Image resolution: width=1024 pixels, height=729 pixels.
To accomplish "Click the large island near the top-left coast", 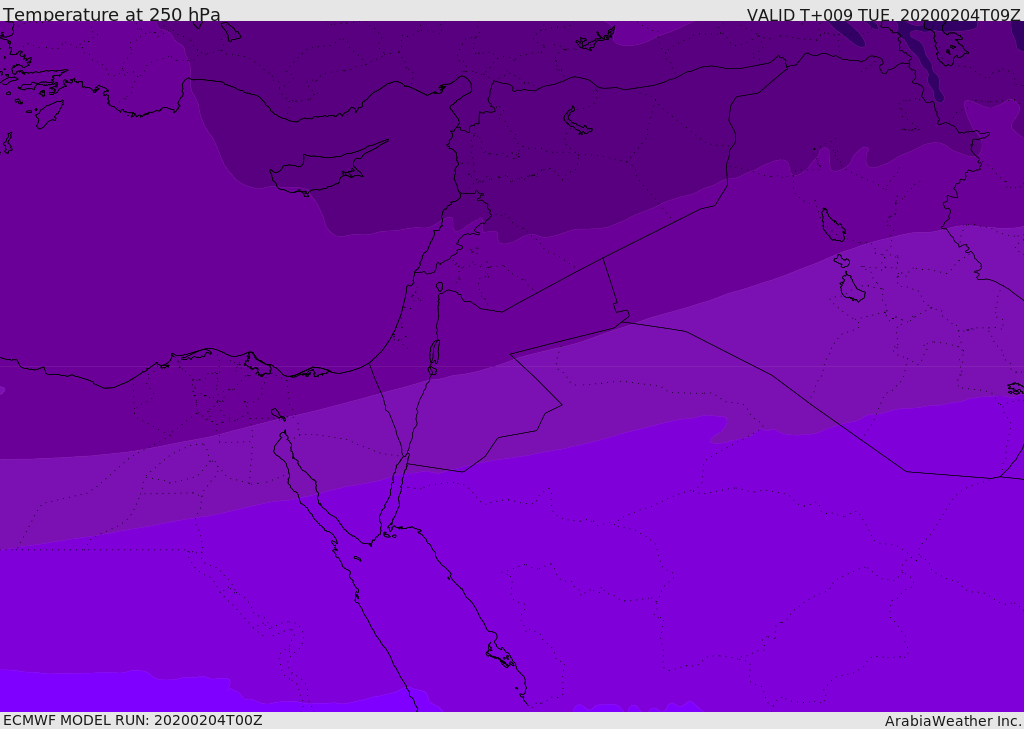I will 48,113.
